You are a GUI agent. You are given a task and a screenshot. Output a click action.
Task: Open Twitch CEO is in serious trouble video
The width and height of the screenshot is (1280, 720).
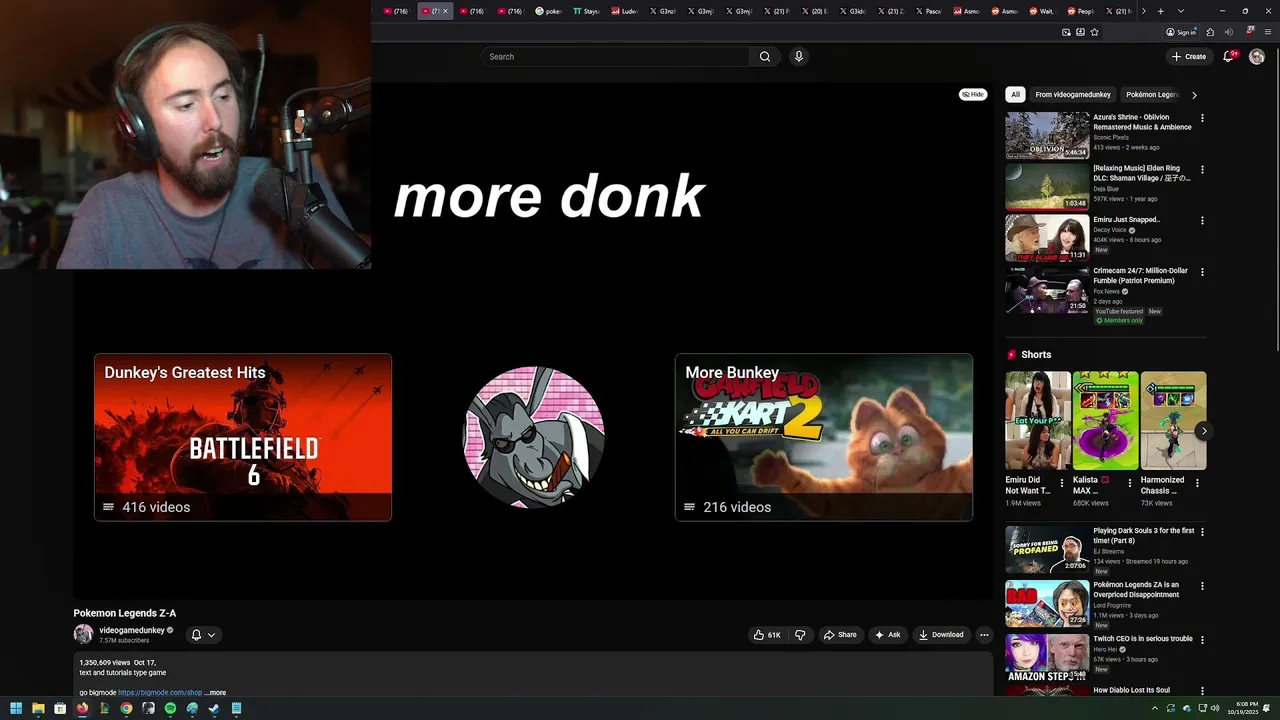1143,638
